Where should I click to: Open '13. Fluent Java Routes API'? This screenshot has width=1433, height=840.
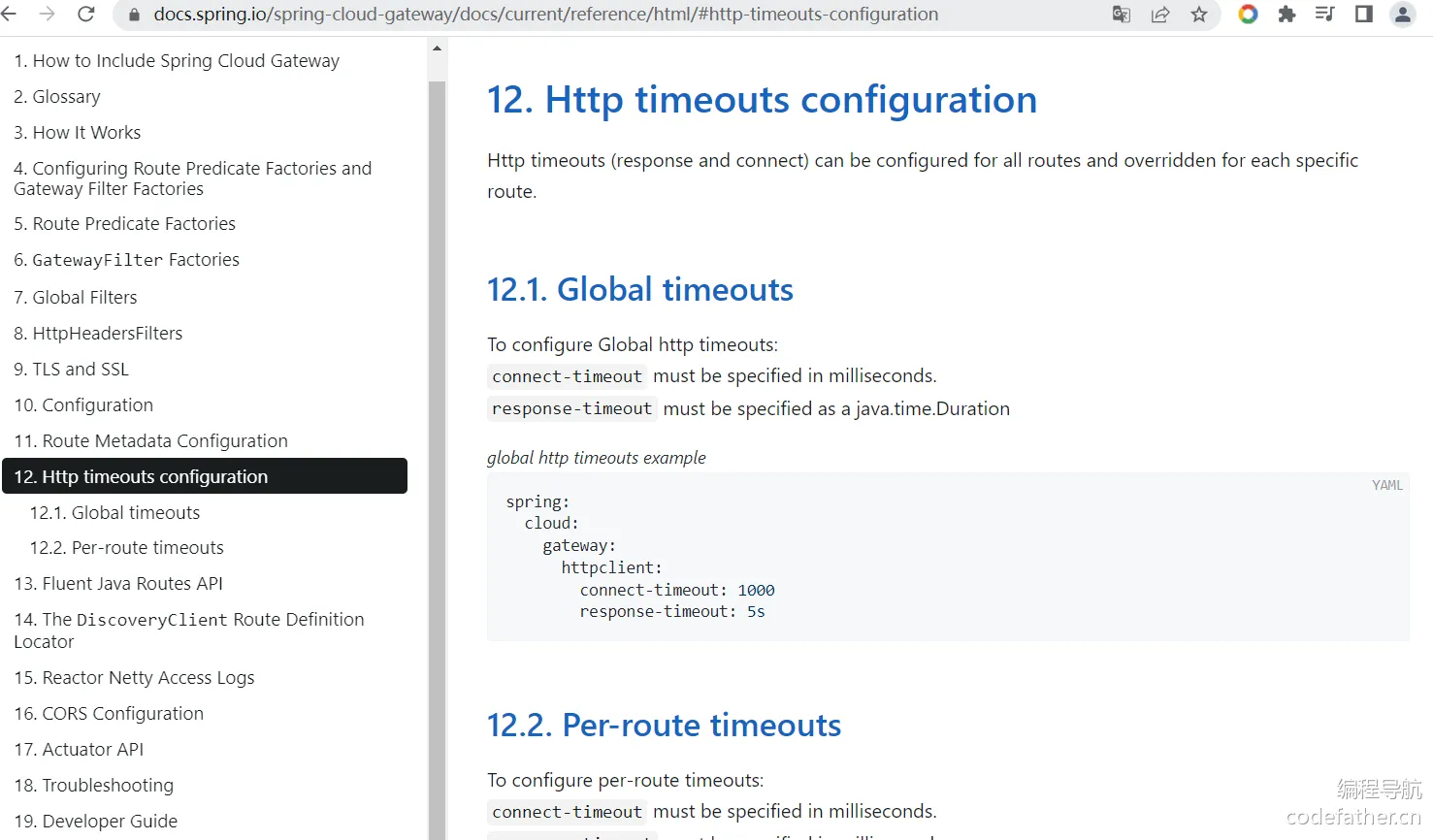118,584
